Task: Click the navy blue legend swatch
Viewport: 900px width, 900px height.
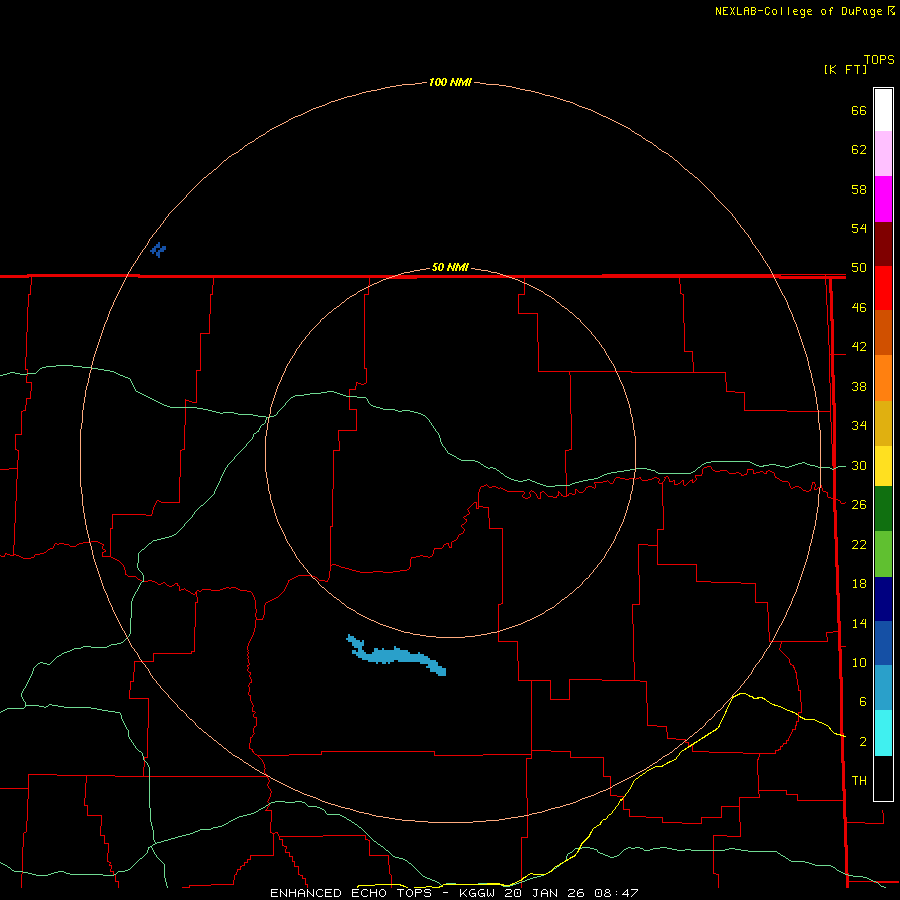Action: pos(883,599)
